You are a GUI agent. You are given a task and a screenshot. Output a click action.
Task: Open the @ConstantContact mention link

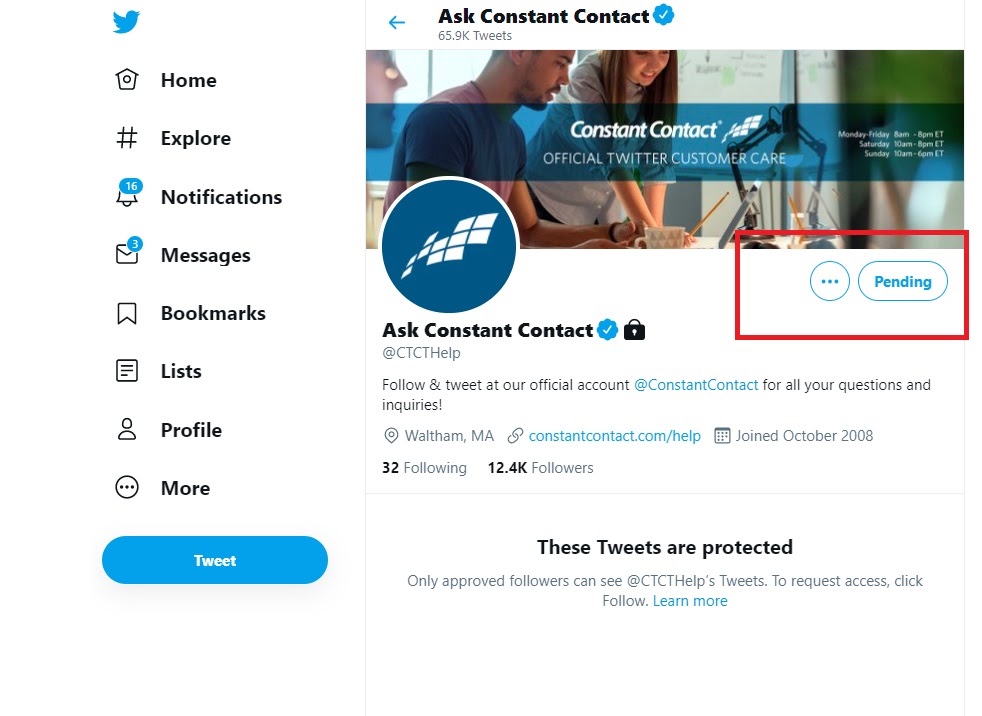696,385
